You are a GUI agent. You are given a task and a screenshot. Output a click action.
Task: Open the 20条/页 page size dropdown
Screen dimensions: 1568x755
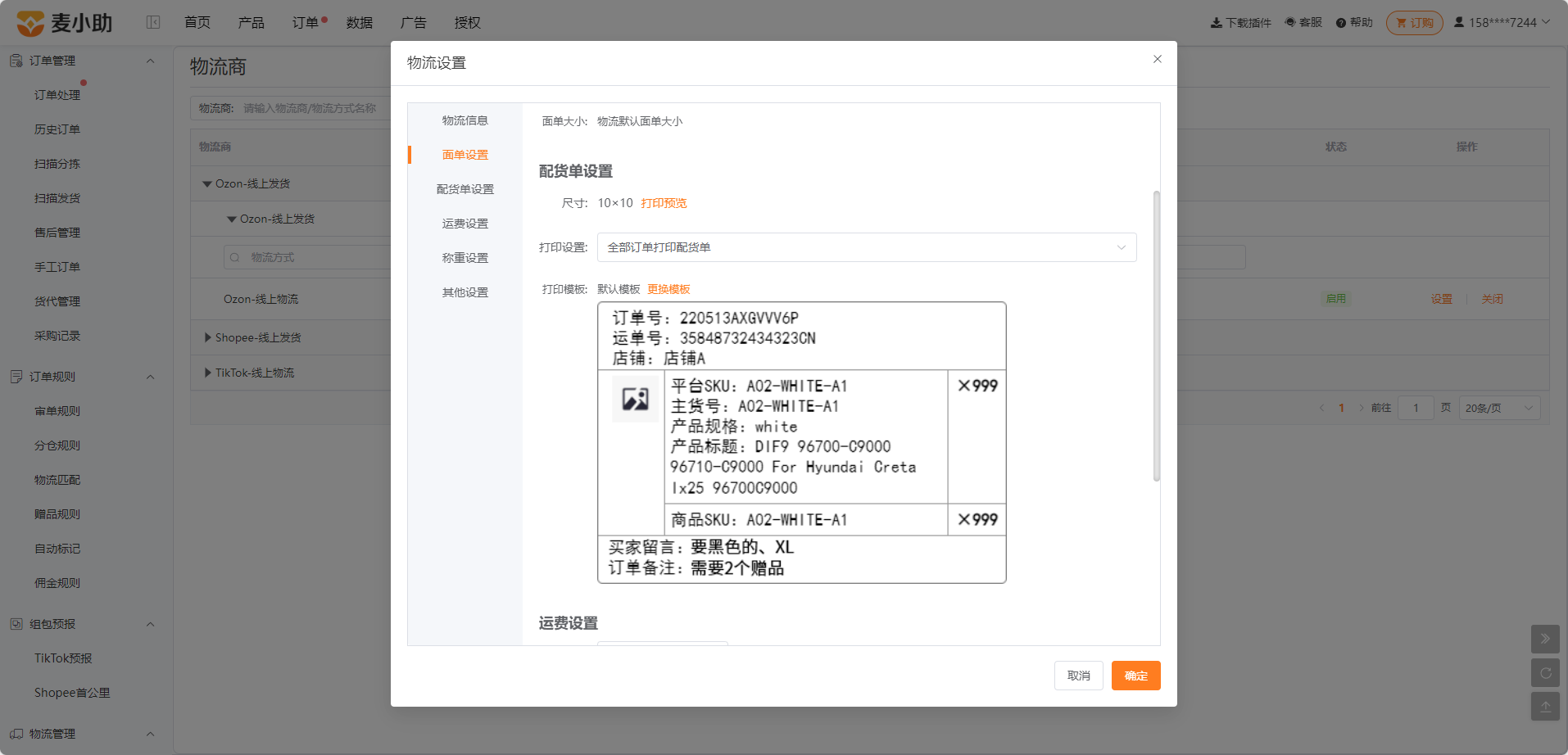[x=1500, y=408]
